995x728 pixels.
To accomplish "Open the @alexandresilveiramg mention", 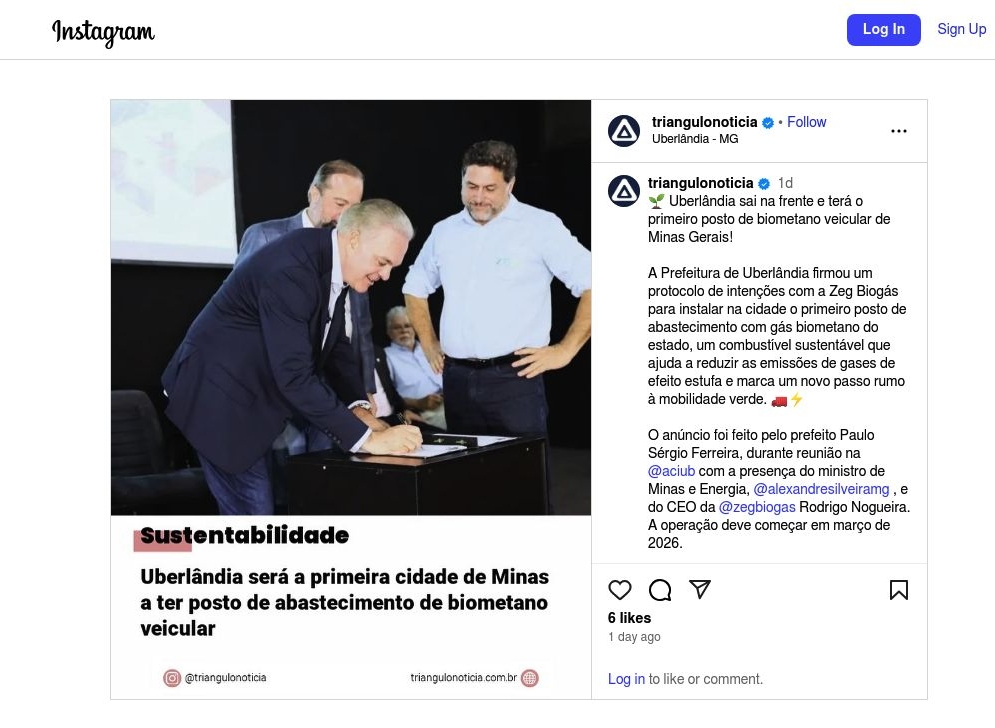I will 821,489.
